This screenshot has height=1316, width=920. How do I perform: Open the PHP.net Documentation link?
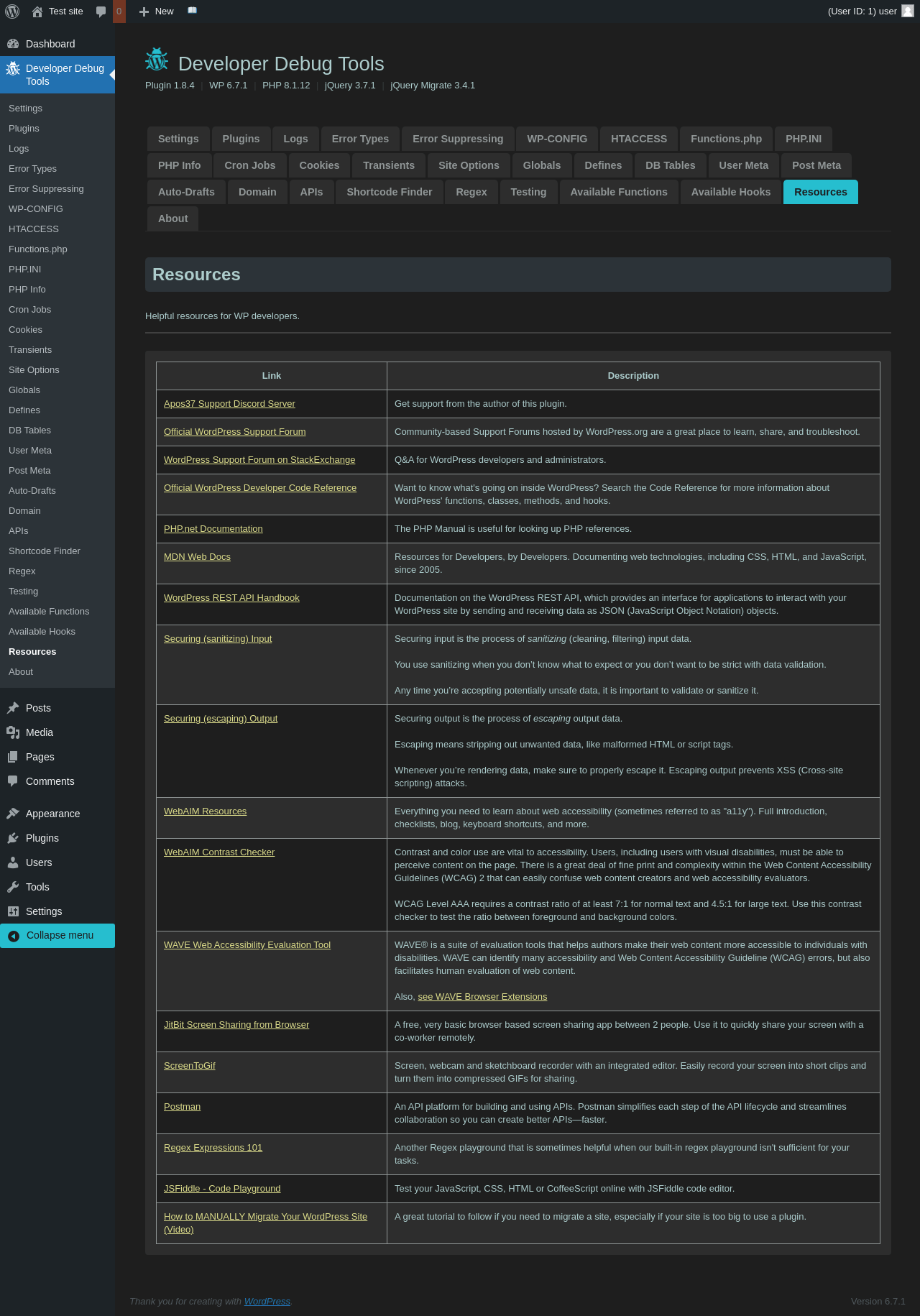pyautogui.click(x=213, y=529)
